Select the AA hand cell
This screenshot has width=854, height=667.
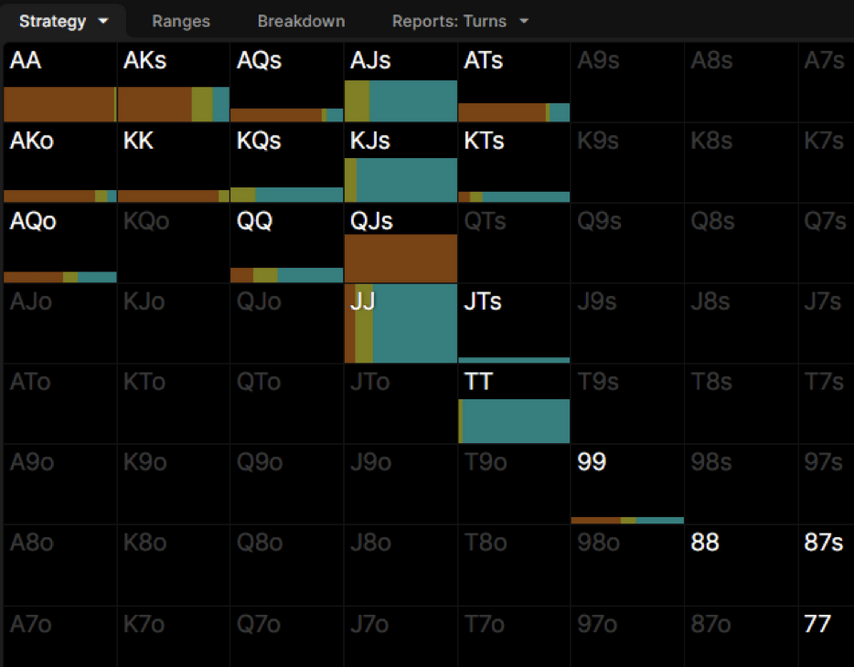point(60,82)
